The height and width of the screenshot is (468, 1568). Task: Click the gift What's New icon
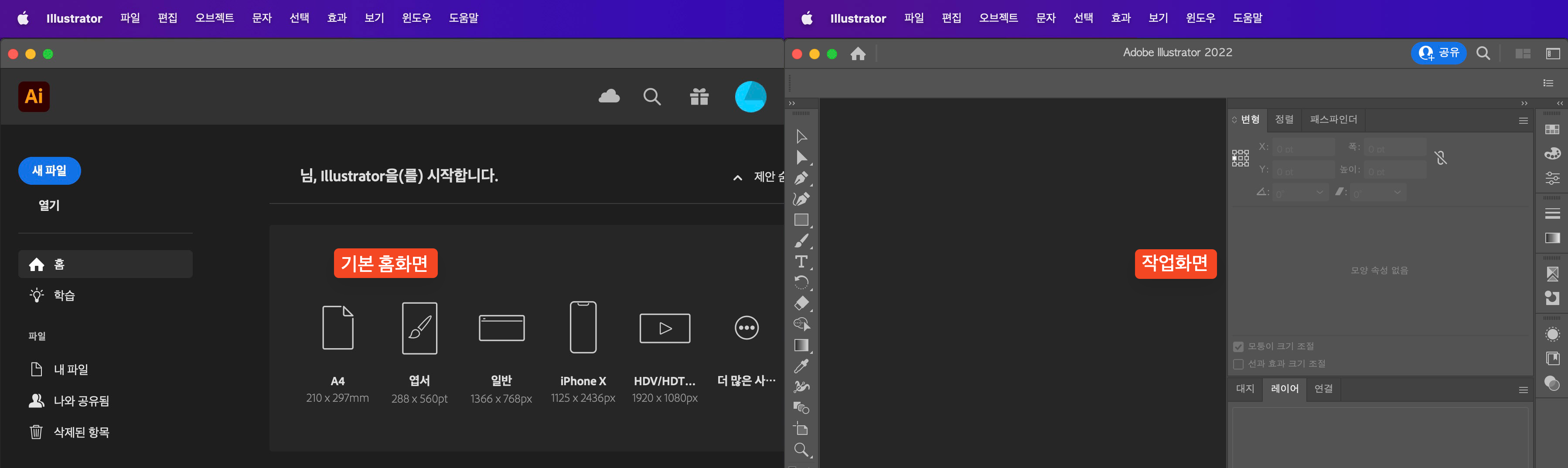coord(699,96)
